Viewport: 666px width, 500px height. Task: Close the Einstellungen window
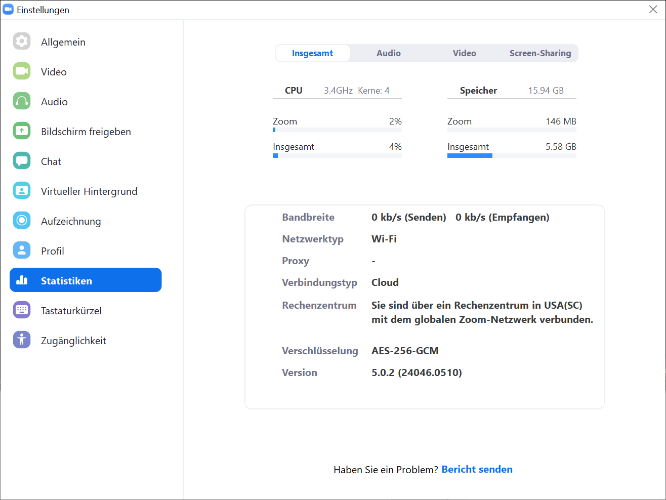pos(649,9)
